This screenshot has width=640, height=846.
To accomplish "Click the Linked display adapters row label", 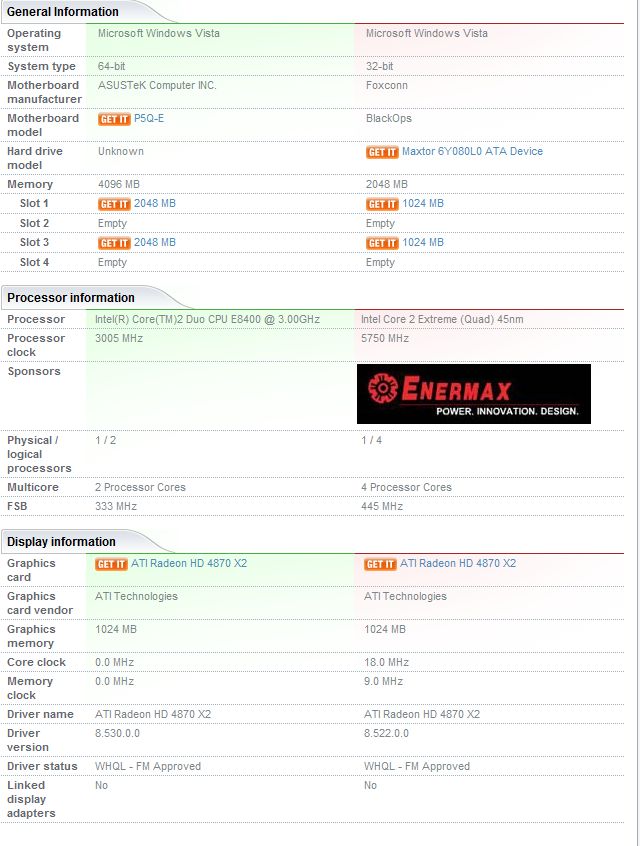I will click(31, 799).
